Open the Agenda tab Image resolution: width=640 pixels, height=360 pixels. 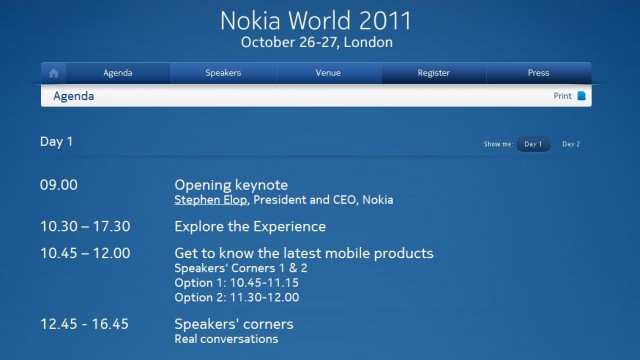point(118,73)
